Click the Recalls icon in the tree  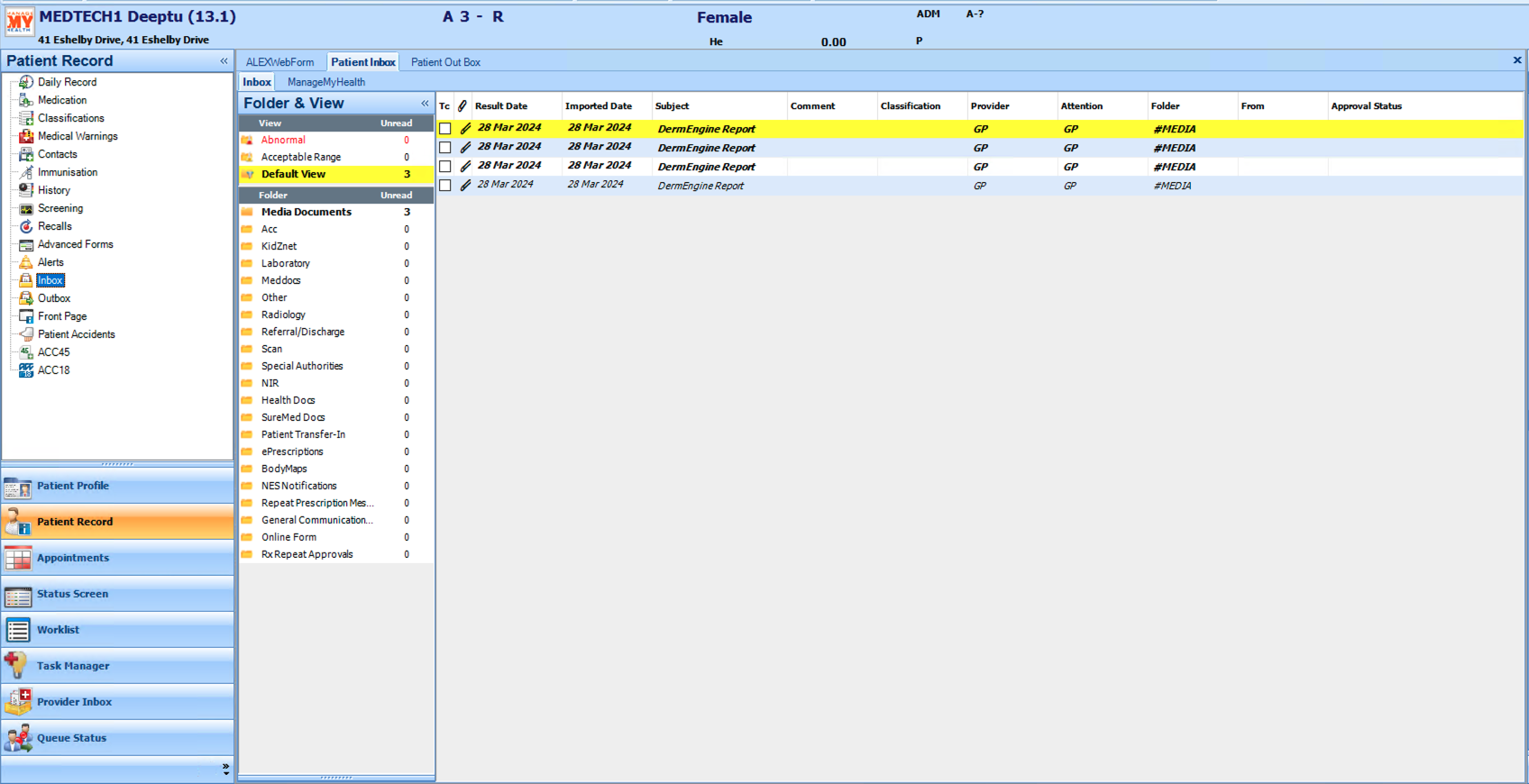[26, 226]
